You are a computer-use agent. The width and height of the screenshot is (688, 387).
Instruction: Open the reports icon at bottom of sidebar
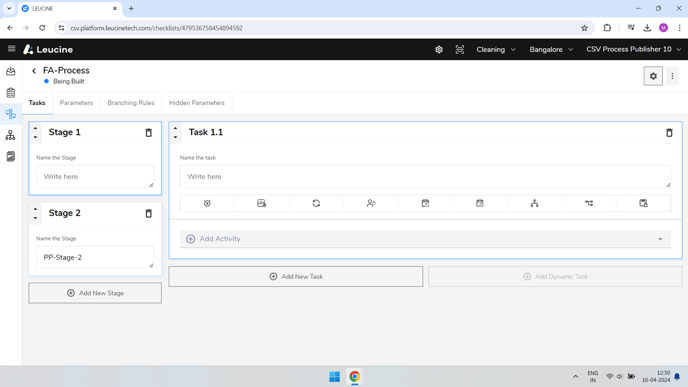click(x=11, y=156)
